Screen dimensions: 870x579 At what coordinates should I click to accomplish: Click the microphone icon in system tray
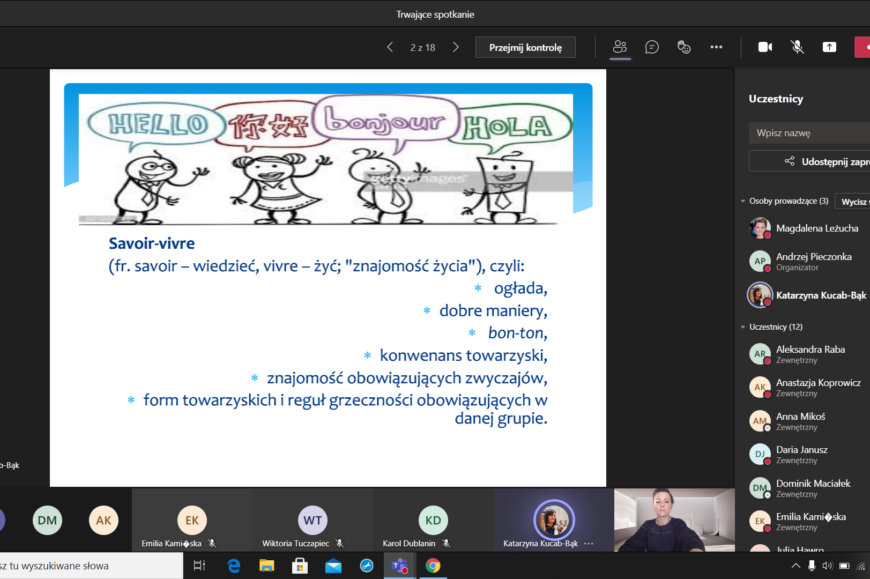[x=812, y=566]
